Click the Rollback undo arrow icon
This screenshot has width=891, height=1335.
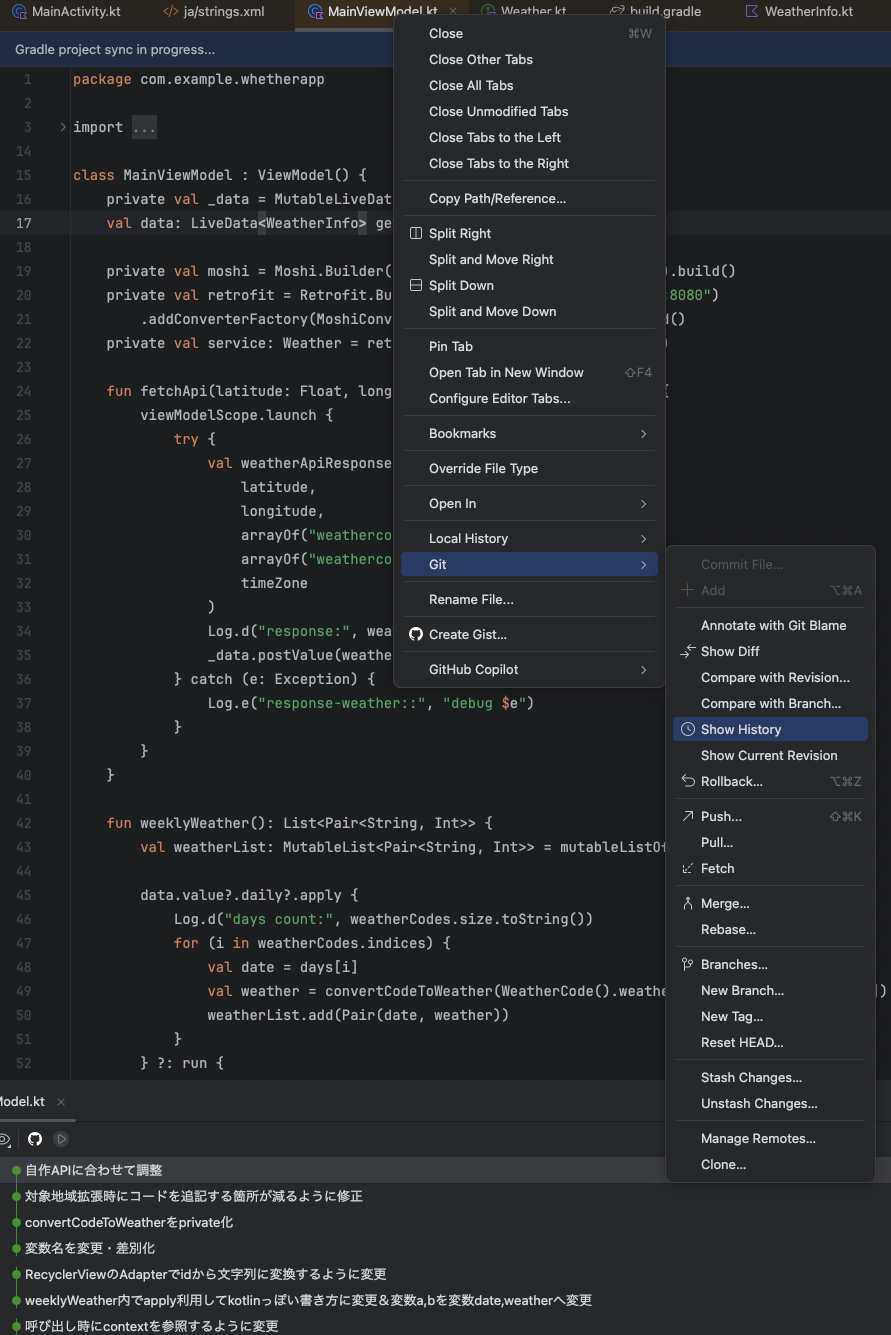(688, 781)
